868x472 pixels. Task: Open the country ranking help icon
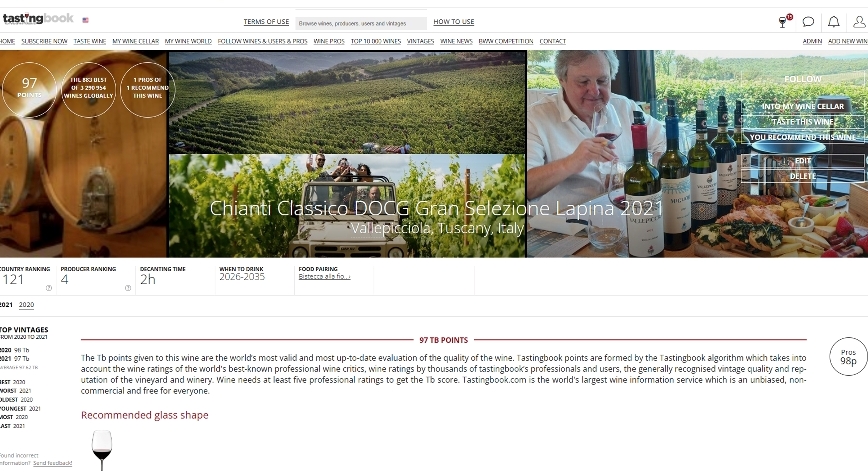tap(49, 288)
